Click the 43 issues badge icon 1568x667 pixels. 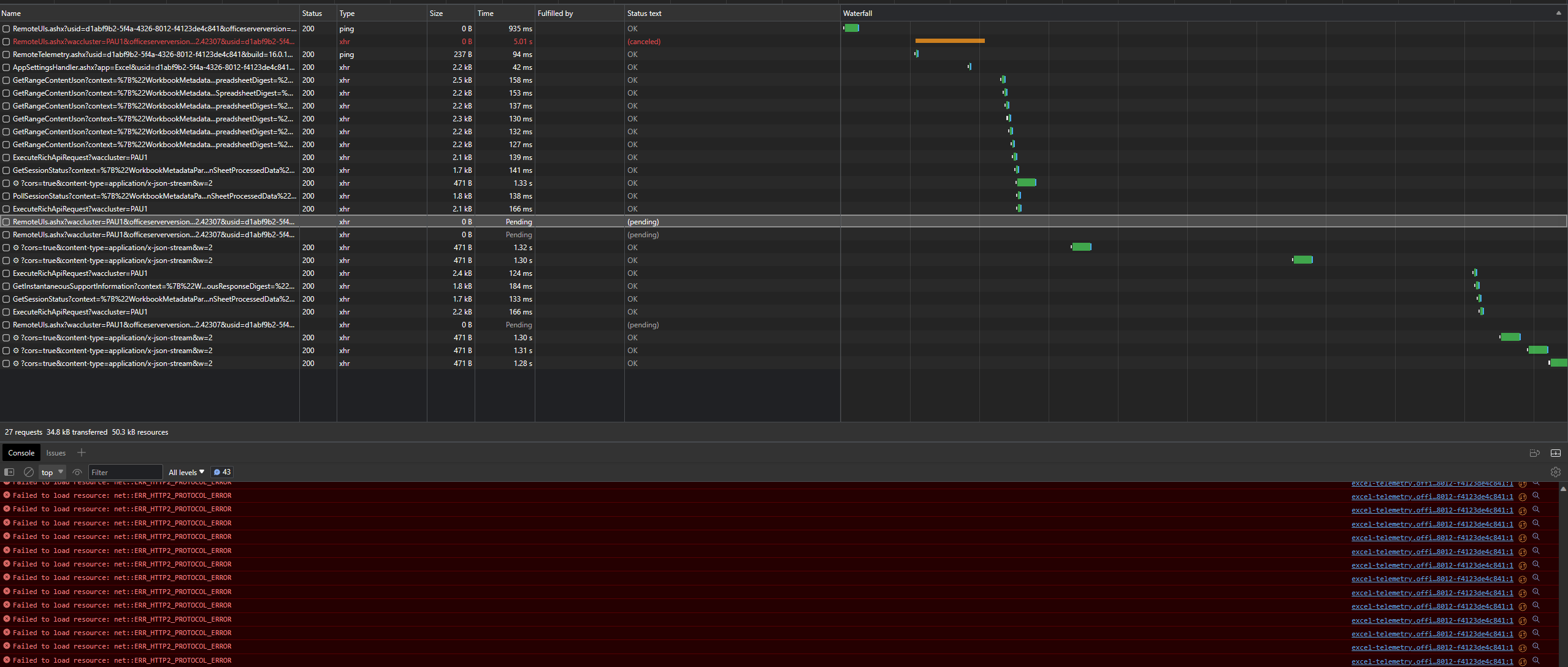(222, 472)
